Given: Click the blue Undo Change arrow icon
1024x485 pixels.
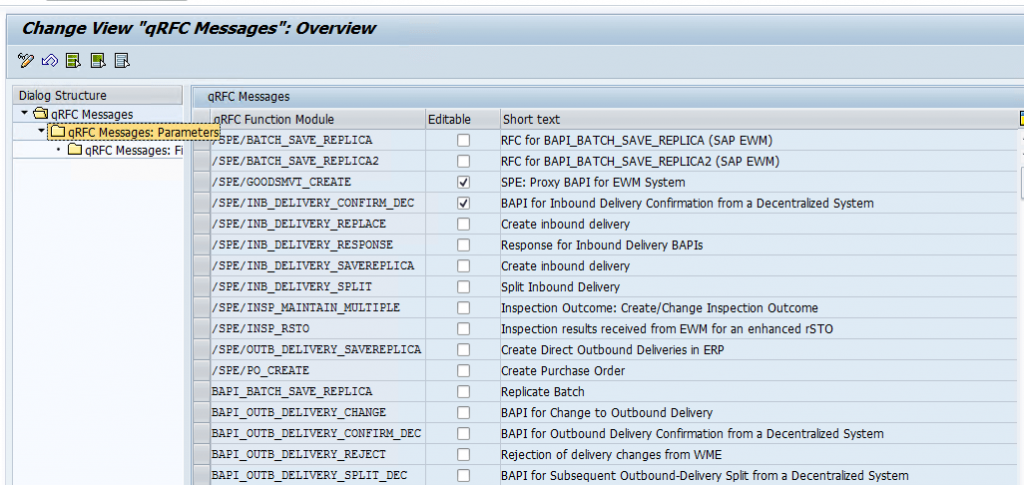Looking at the screenshot, I should 50,61.
